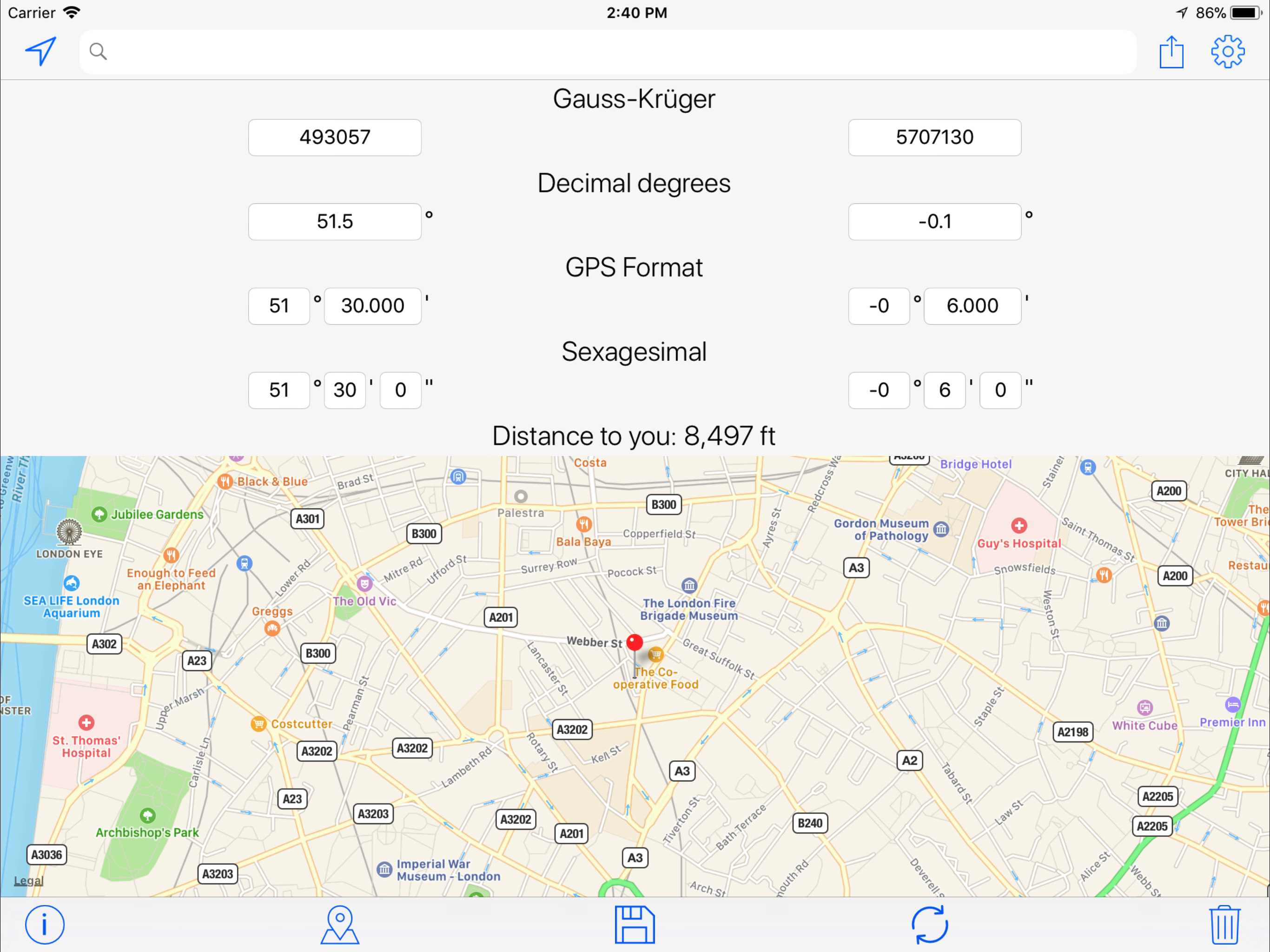Select the red map pin
Screen dimensions: 1270x952
pos(635,643)
